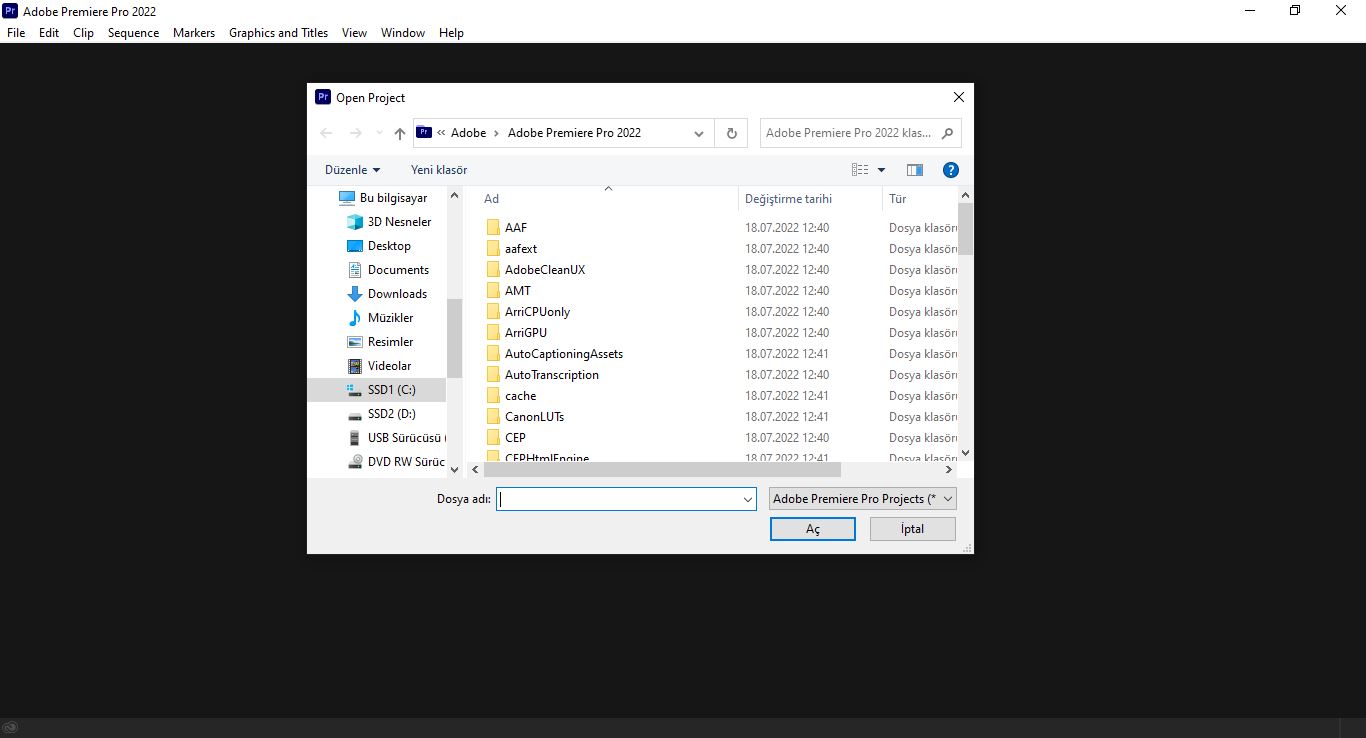Click the İptal button
This screenshot has height=738, width=1366.
click(x=913, y=529)
